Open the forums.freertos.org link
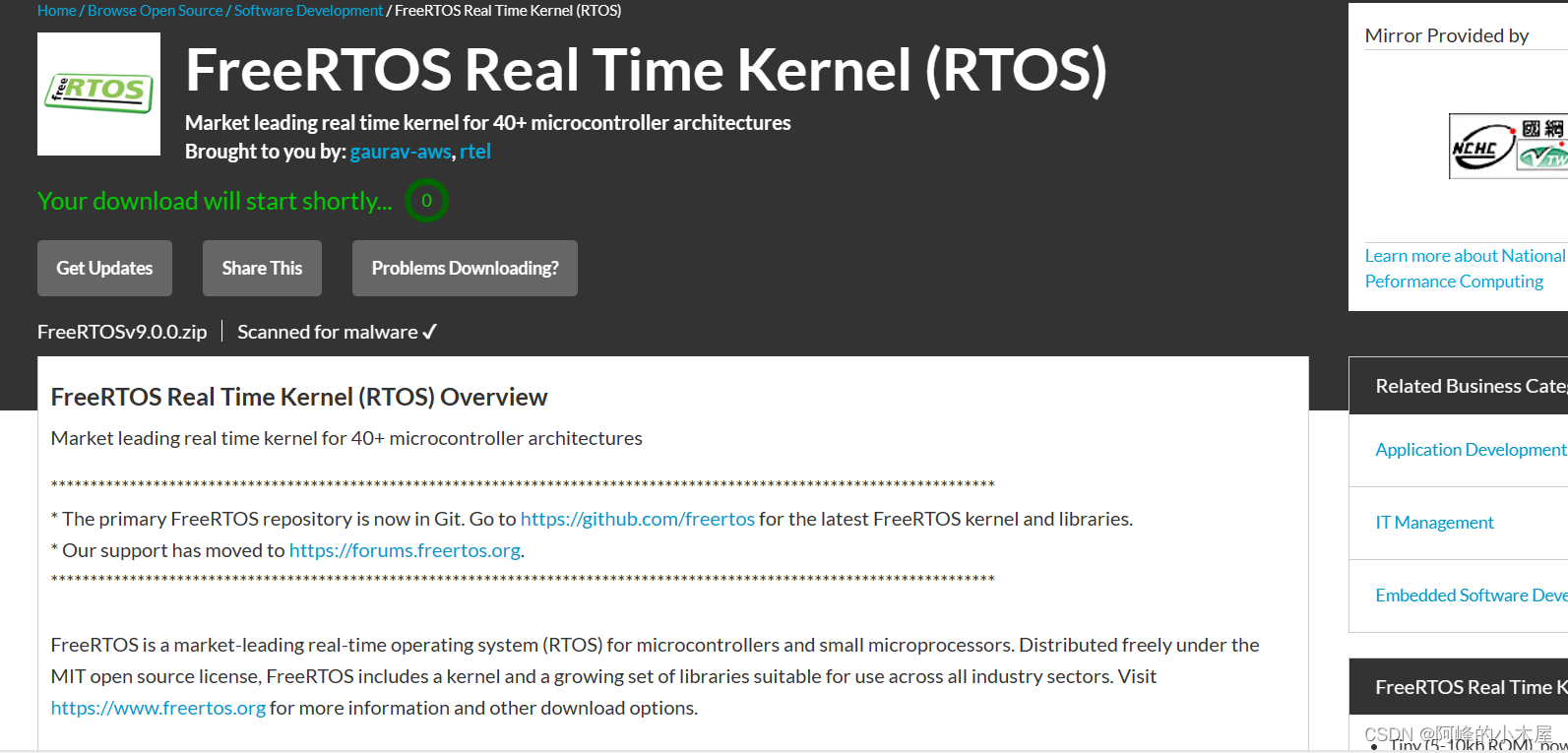This screenshot has height=753, width=1568. 405,550
